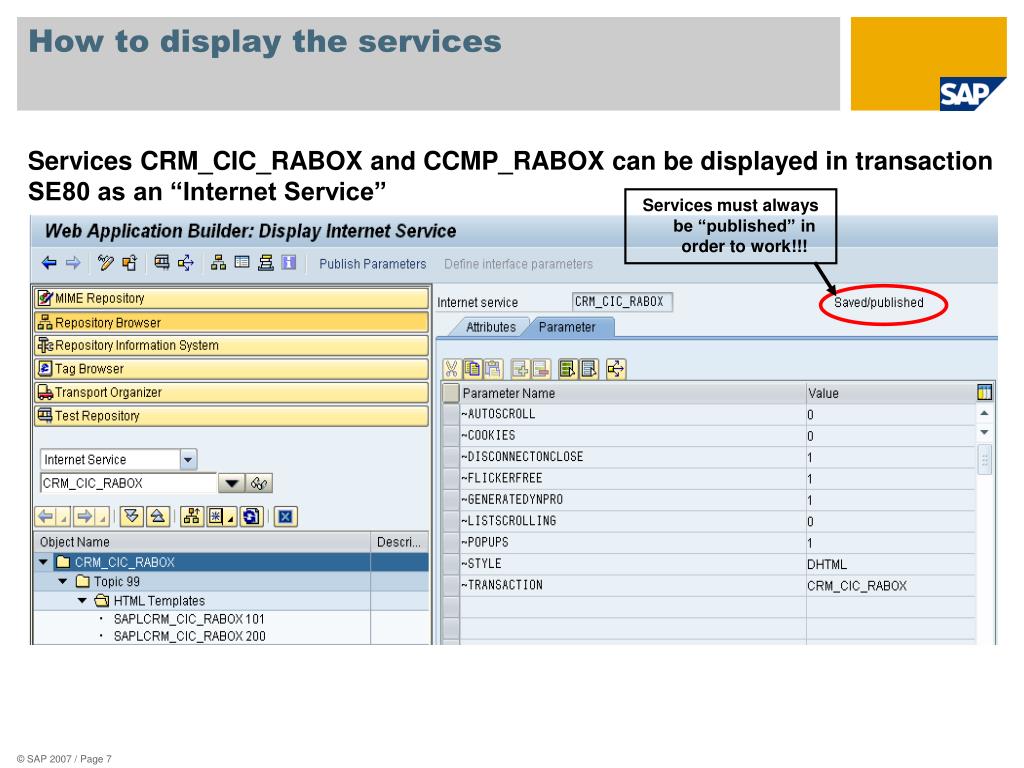This screenshot has width=1024, height=768.
Task: Click the blue Back arrow in top toolbar
Action: (49, 263)
